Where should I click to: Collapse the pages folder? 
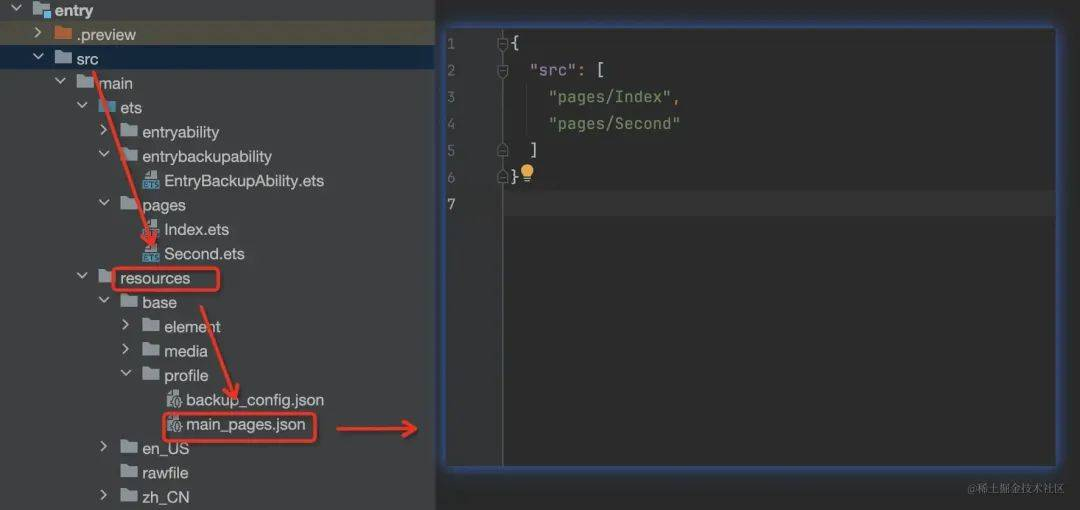(104, 204)
